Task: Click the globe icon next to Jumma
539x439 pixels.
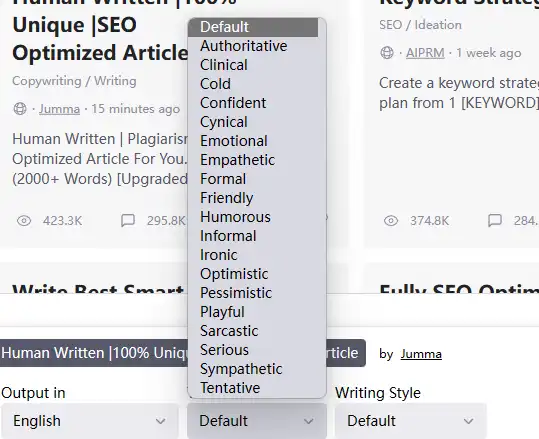Action: pyautogui.click(x=20, y=109)
